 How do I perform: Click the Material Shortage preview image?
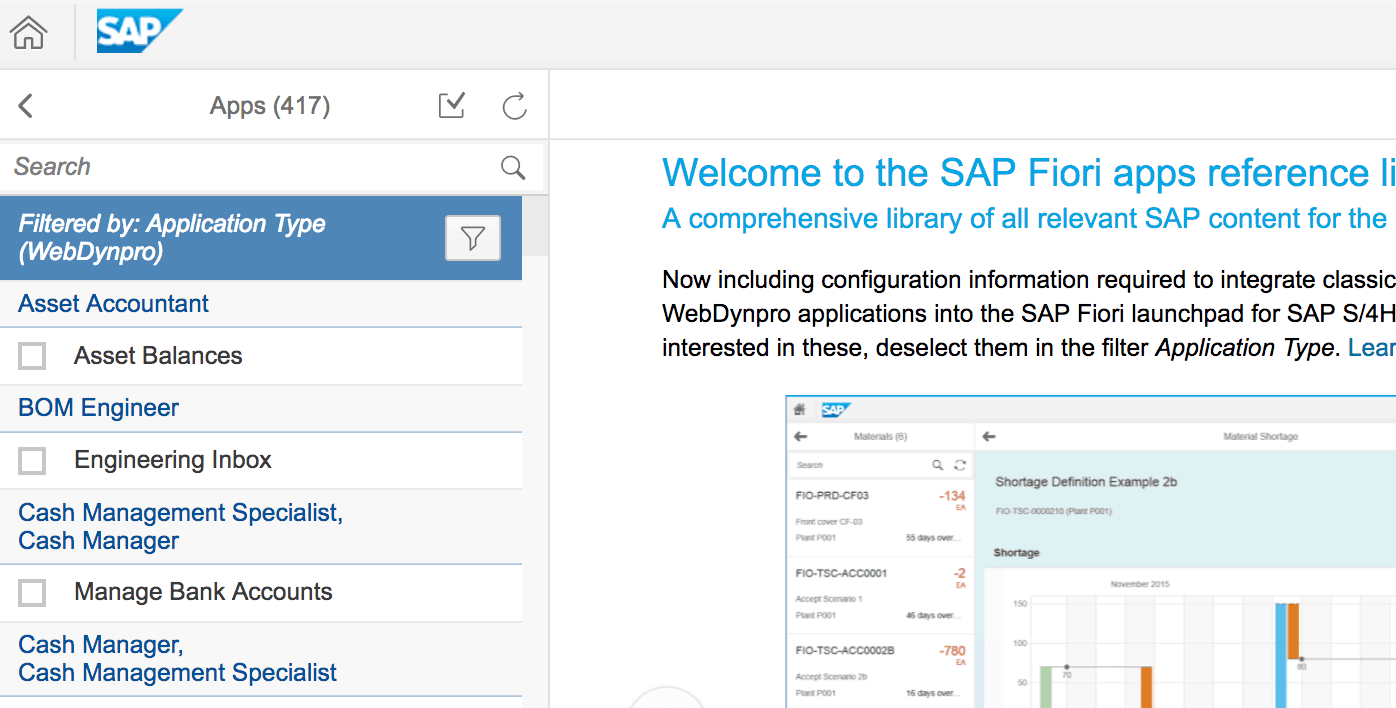1091,552
